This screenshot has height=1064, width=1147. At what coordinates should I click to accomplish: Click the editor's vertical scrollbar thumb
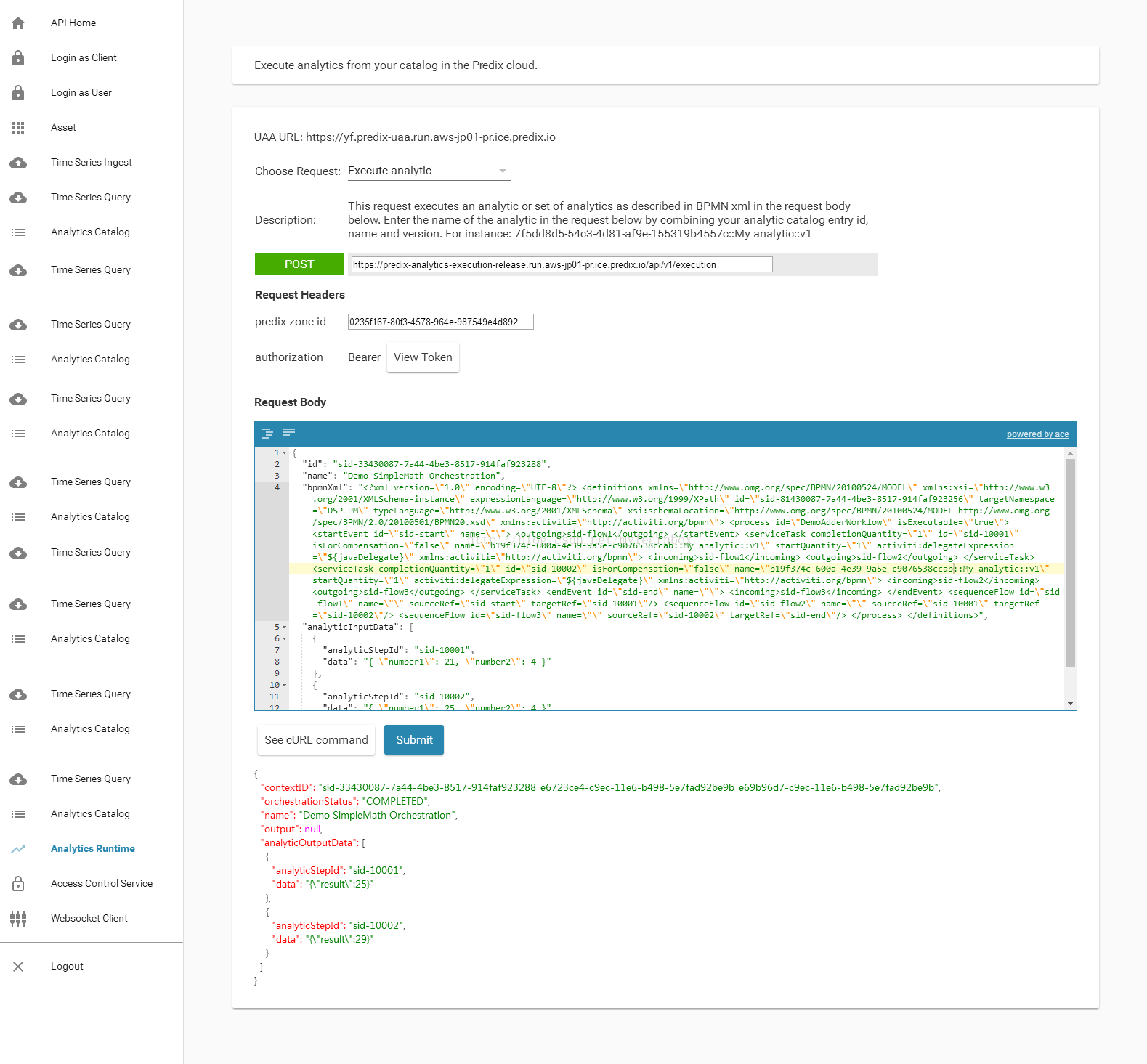[1070, 563]
